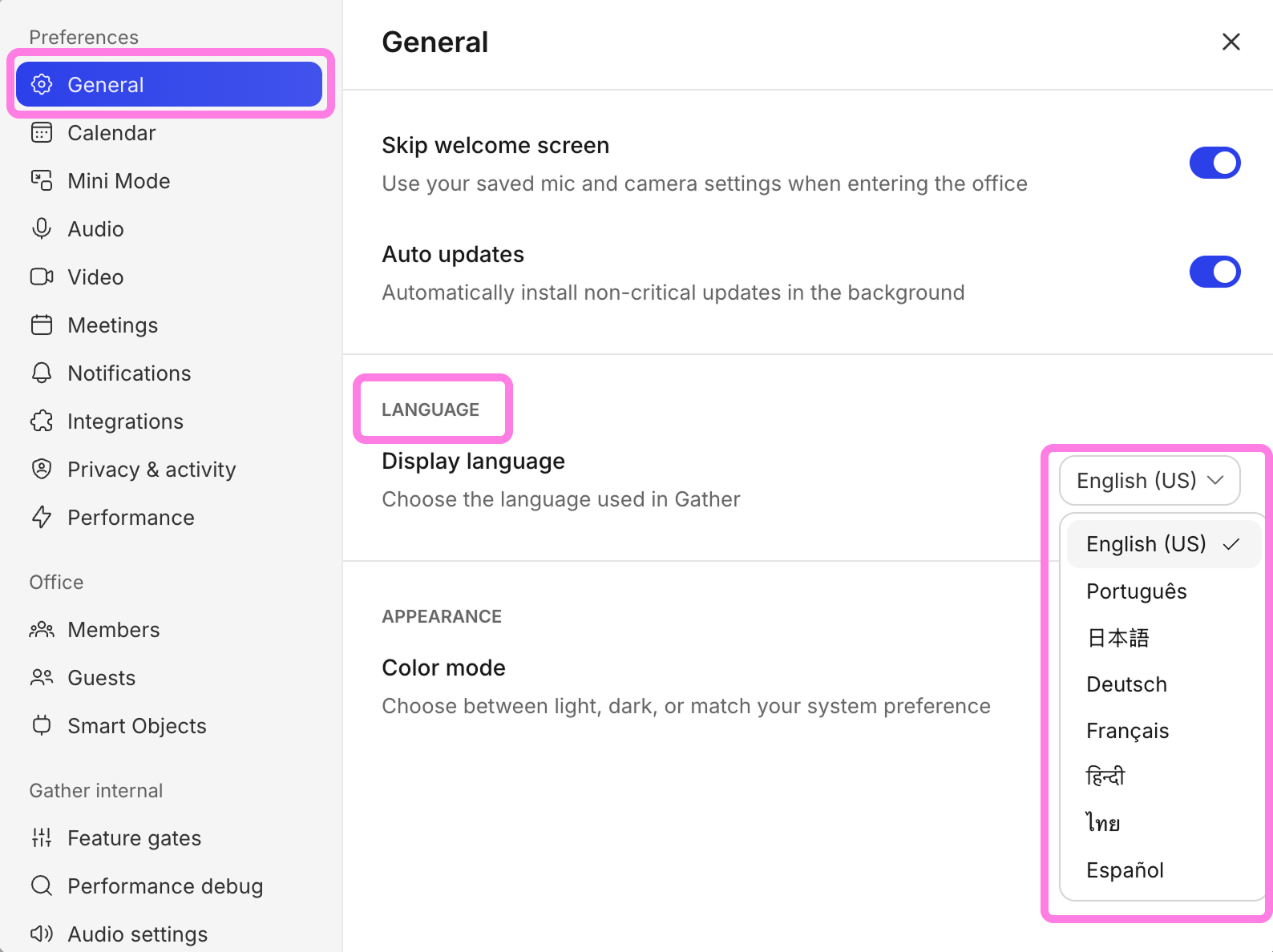The width and height of the screenshot is (1273, 952).
Task: Click the General gear icon
Action: (x=42, y=84)
